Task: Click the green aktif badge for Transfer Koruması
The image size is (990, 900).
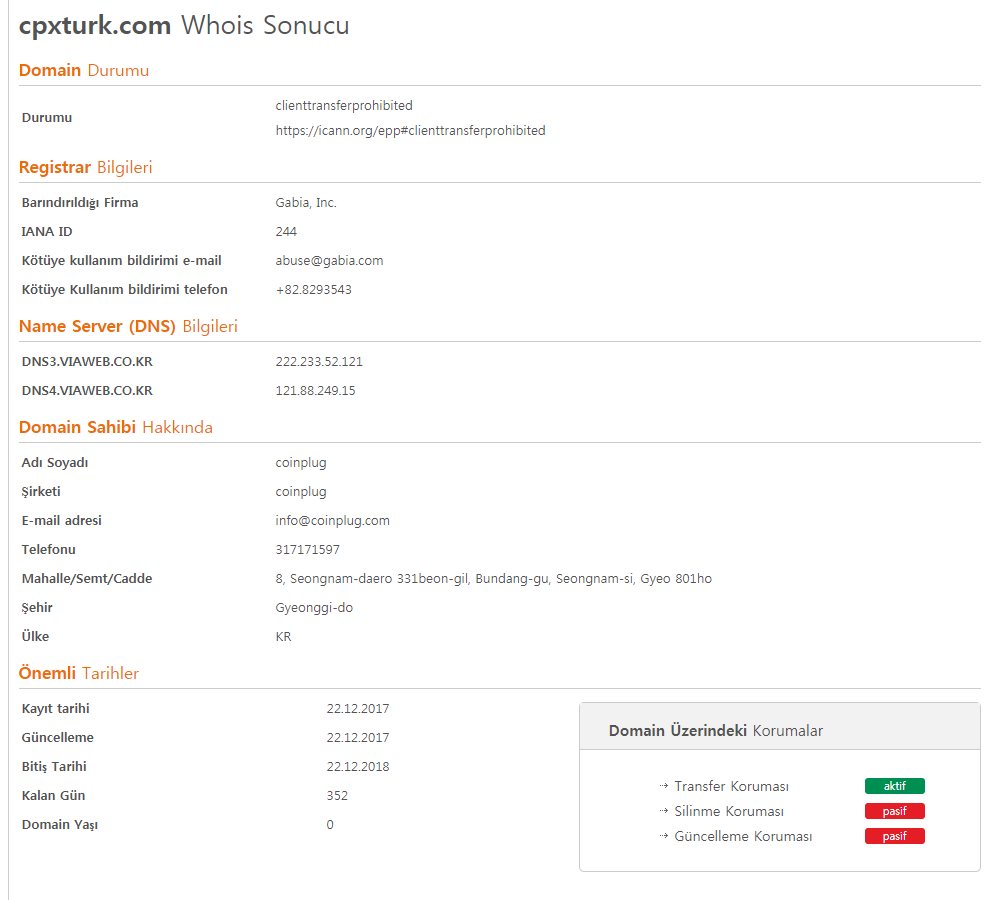Action: pos(894,786)
